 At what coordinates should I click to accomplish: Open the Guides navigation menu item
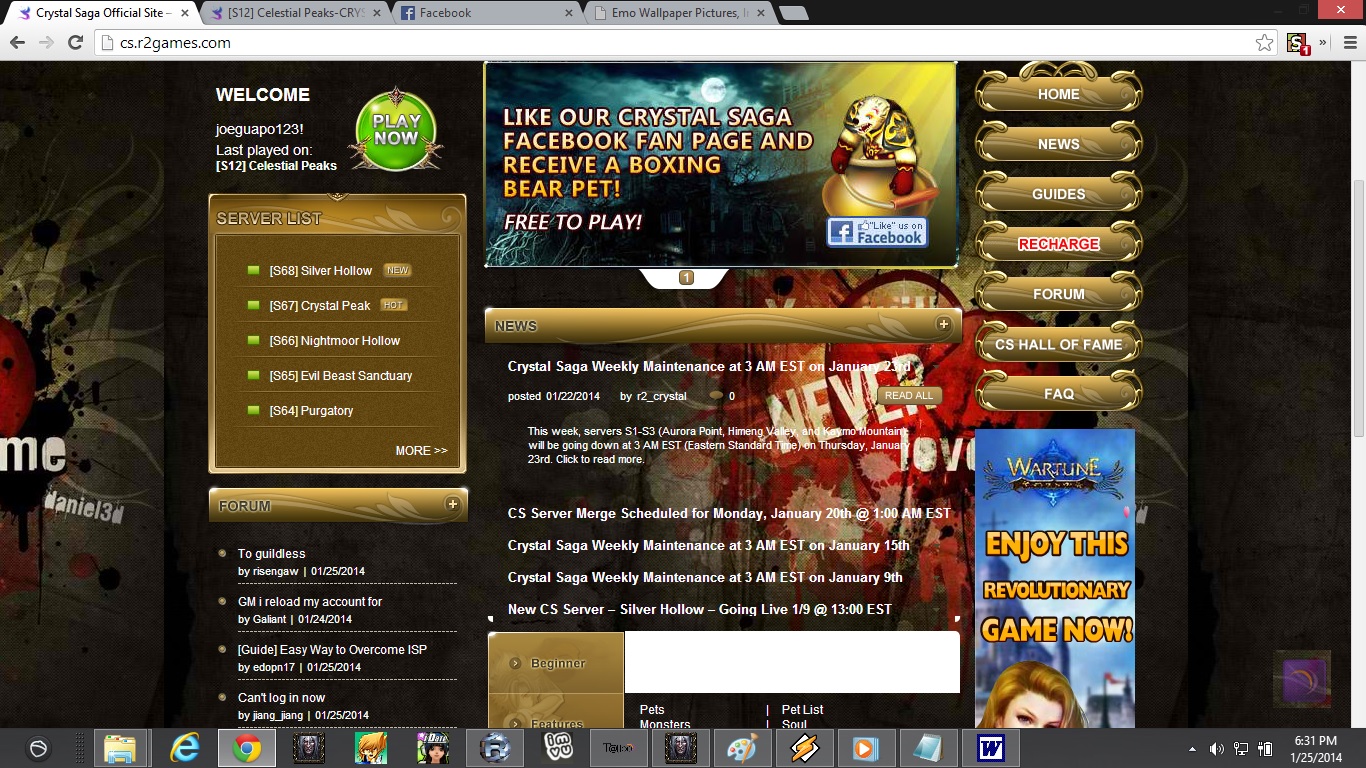click(x=1058, y=194)
